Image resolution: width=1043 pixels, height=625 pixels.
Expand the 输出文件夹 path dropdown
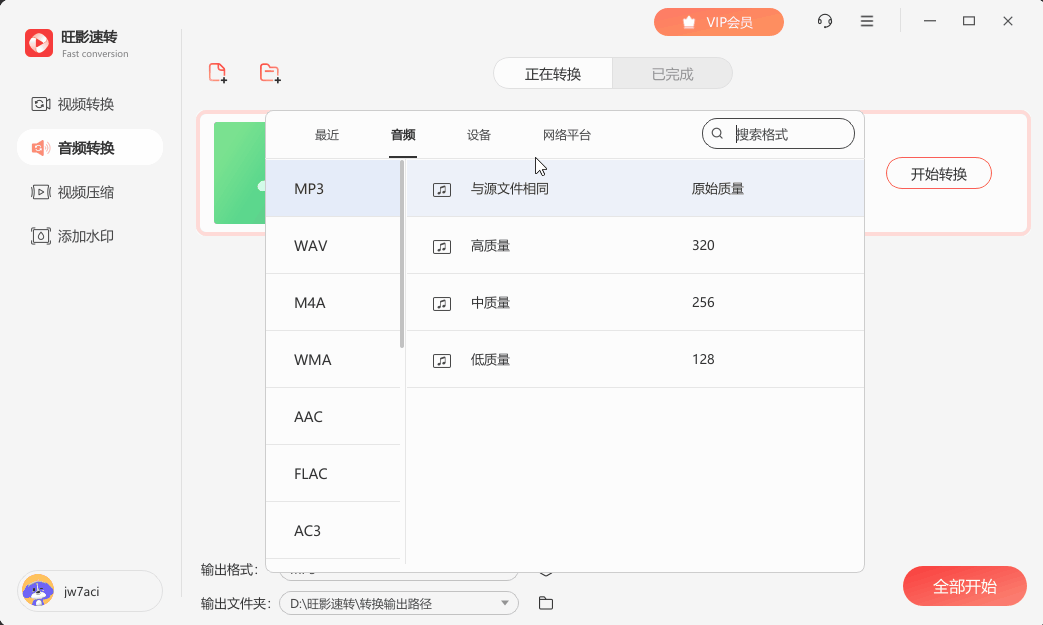tap(505, 603)
